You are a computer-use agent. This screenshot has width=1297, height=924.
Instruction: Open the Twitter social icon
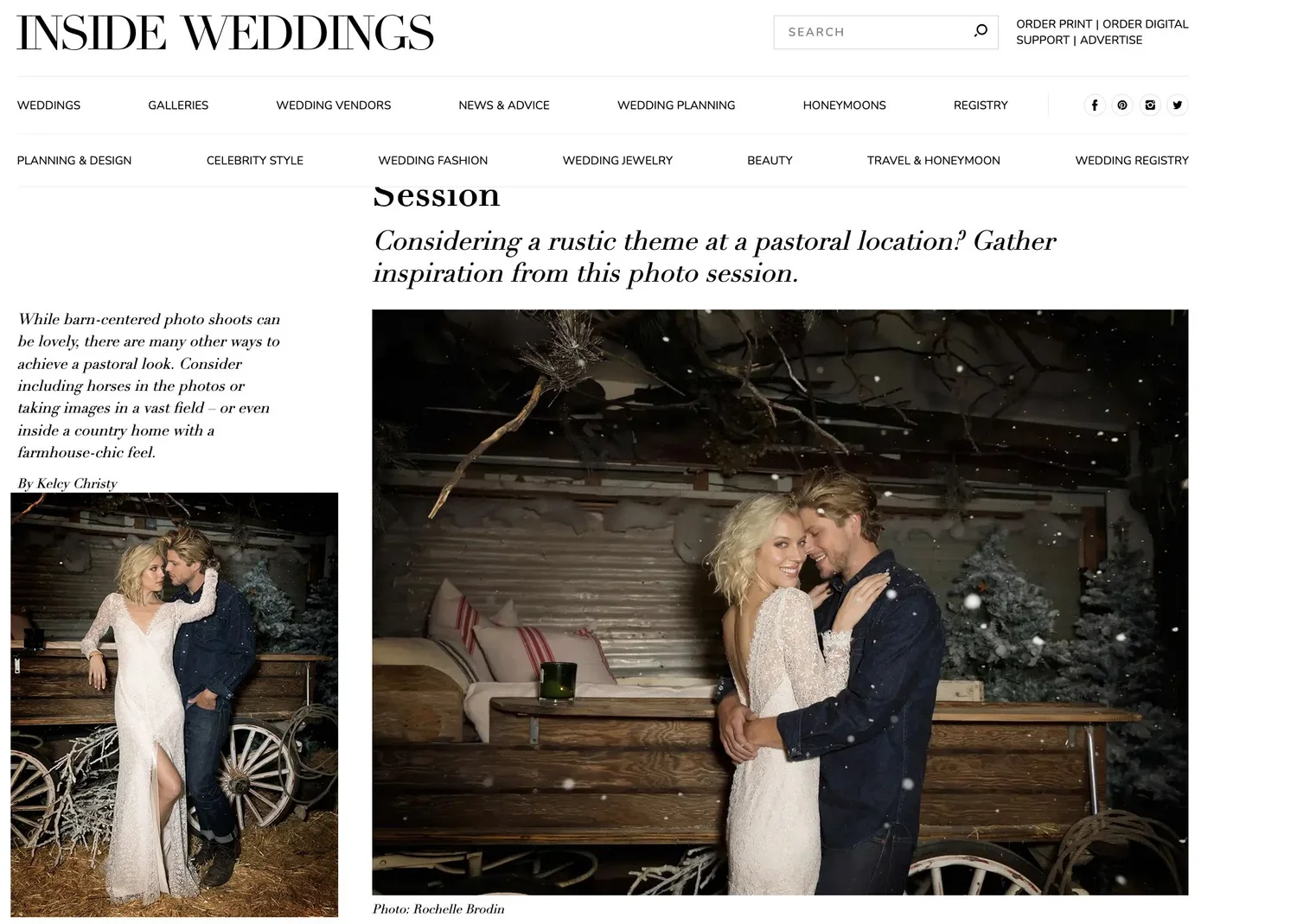(1178, 105)
